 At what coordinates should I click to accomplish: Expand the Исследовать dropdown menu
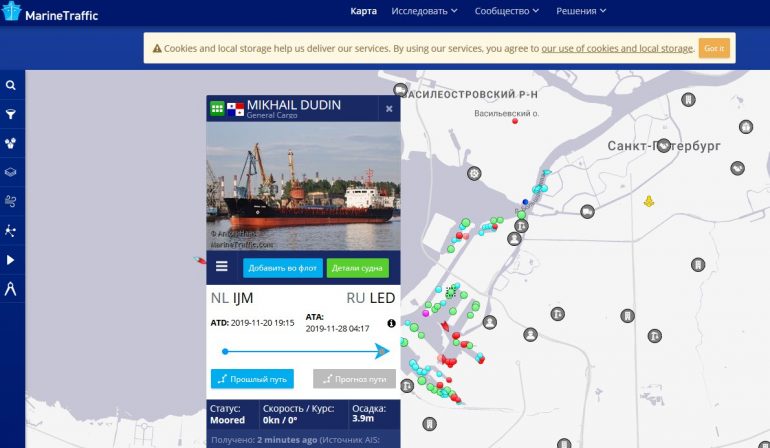coord(424,11)
